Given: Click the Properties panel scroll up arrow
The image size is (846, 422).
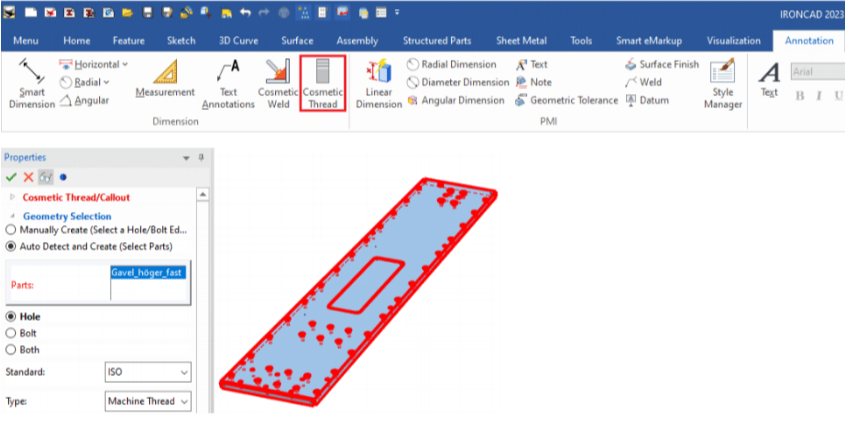Looking at the screenshot, I should tap(203, 194).
